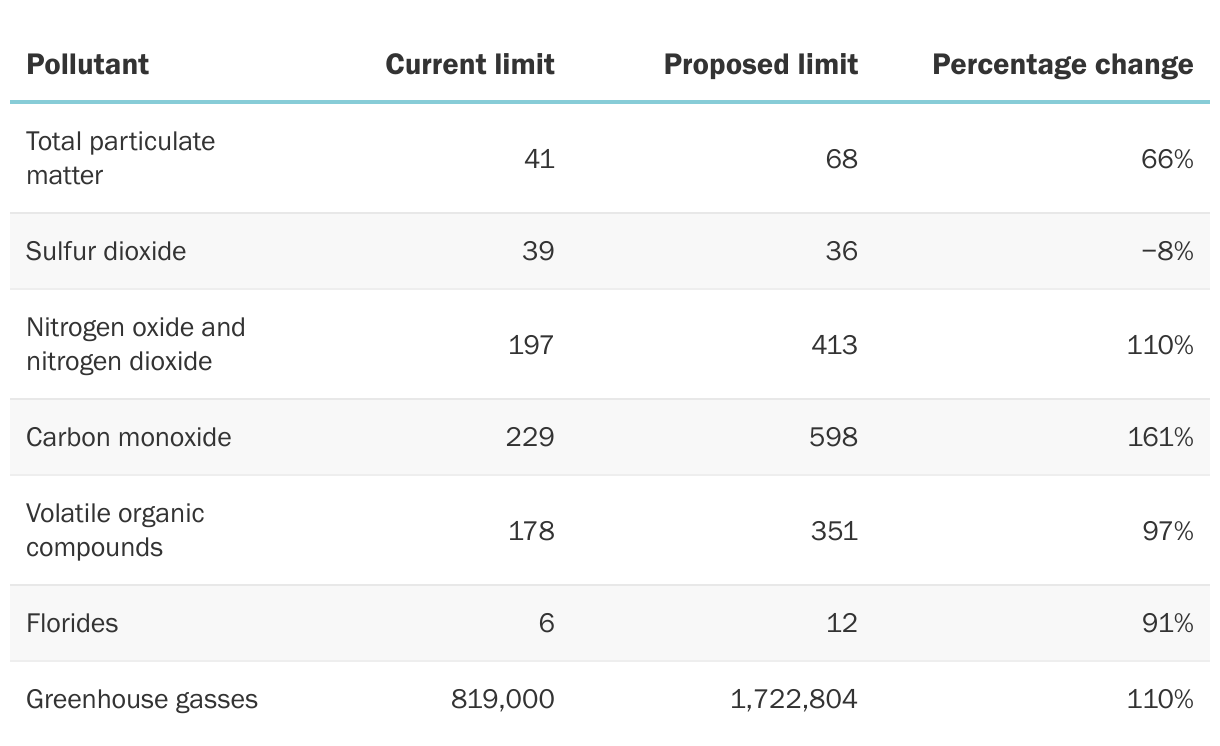Click the 1,722,804 proposed limit value
1220x746 pixels.
[x=793, y=699]
